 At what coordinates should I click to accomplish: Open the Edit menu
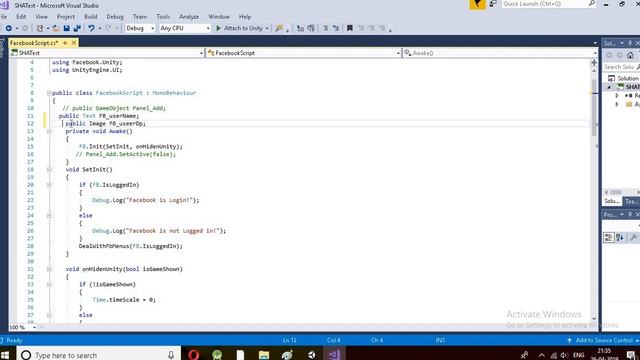pos(21,17)
